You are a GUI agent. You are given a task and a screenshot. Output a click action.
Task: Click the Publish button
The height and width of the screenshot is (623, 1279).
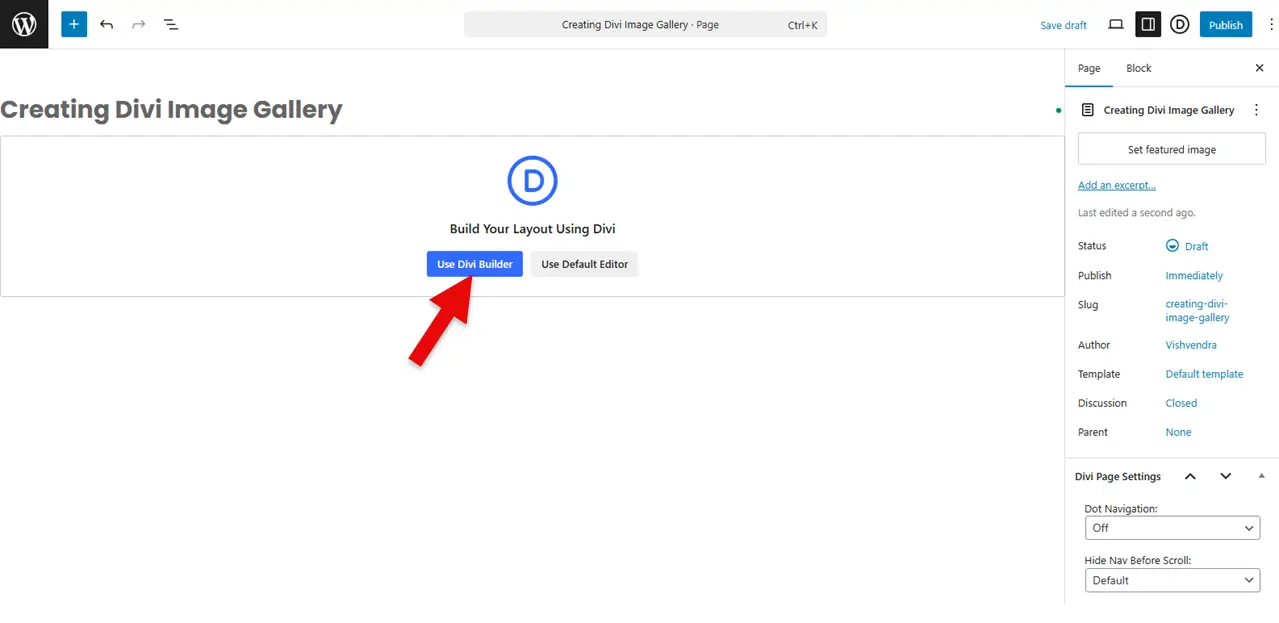tap(1225, 25)
